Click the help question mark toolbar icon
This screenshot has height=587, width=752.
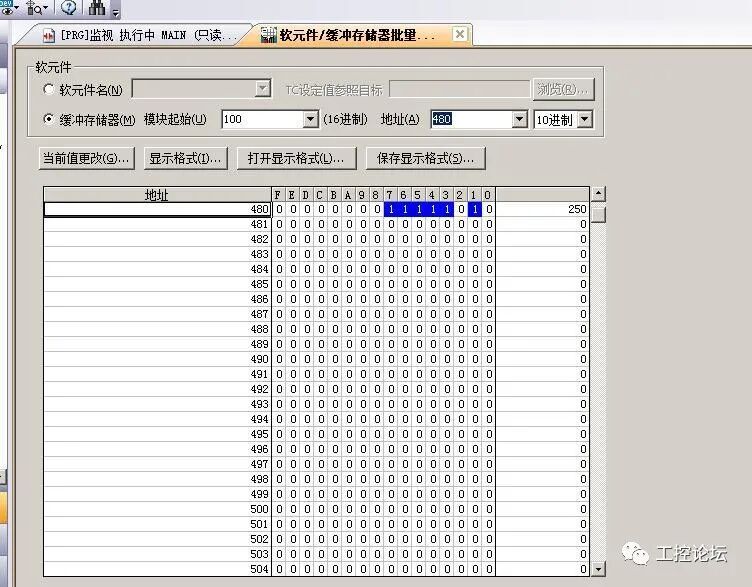coord(69,7)
